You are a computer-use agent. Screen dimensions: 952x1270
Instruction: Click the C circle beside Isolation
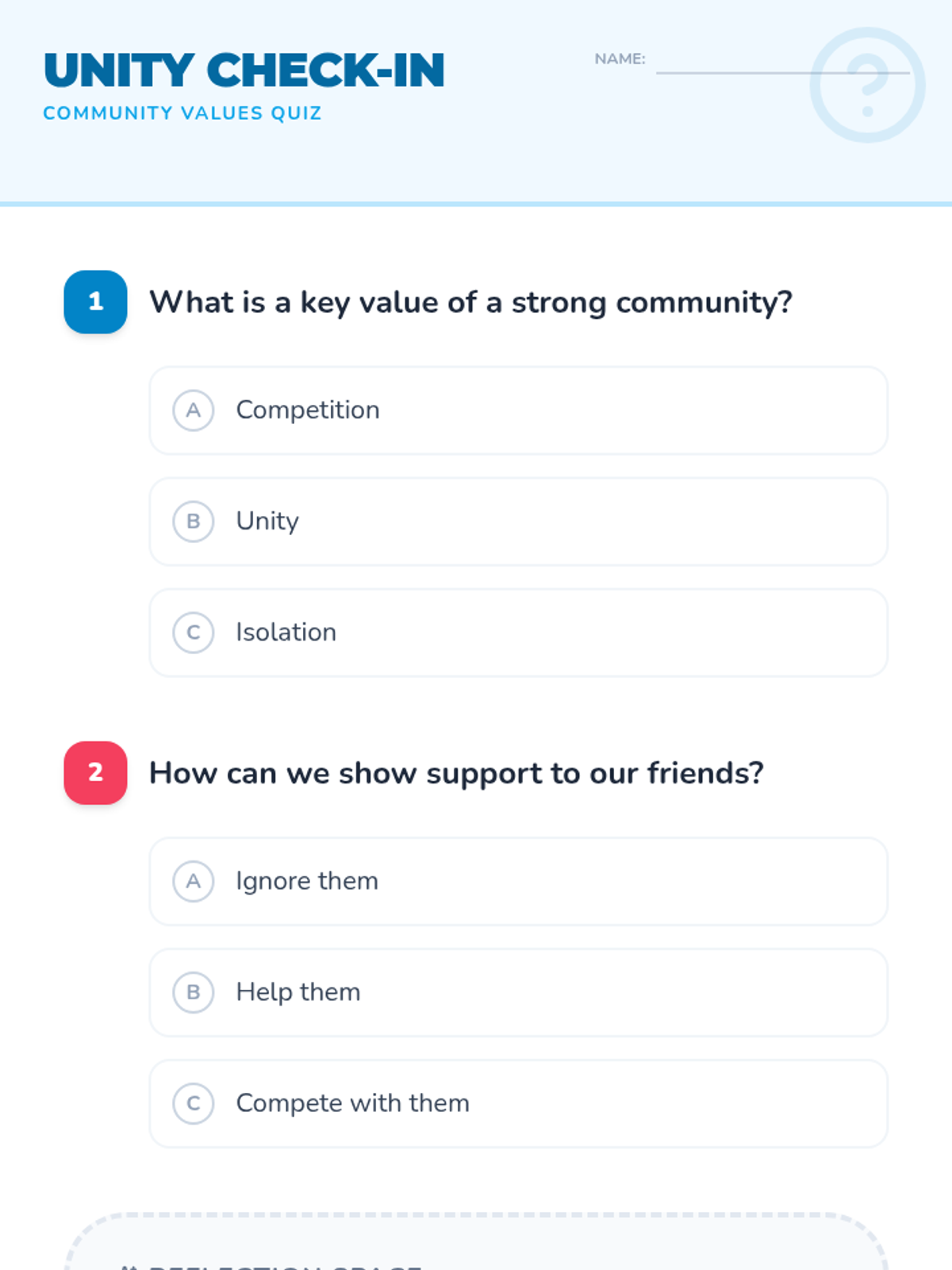(193, 633)
